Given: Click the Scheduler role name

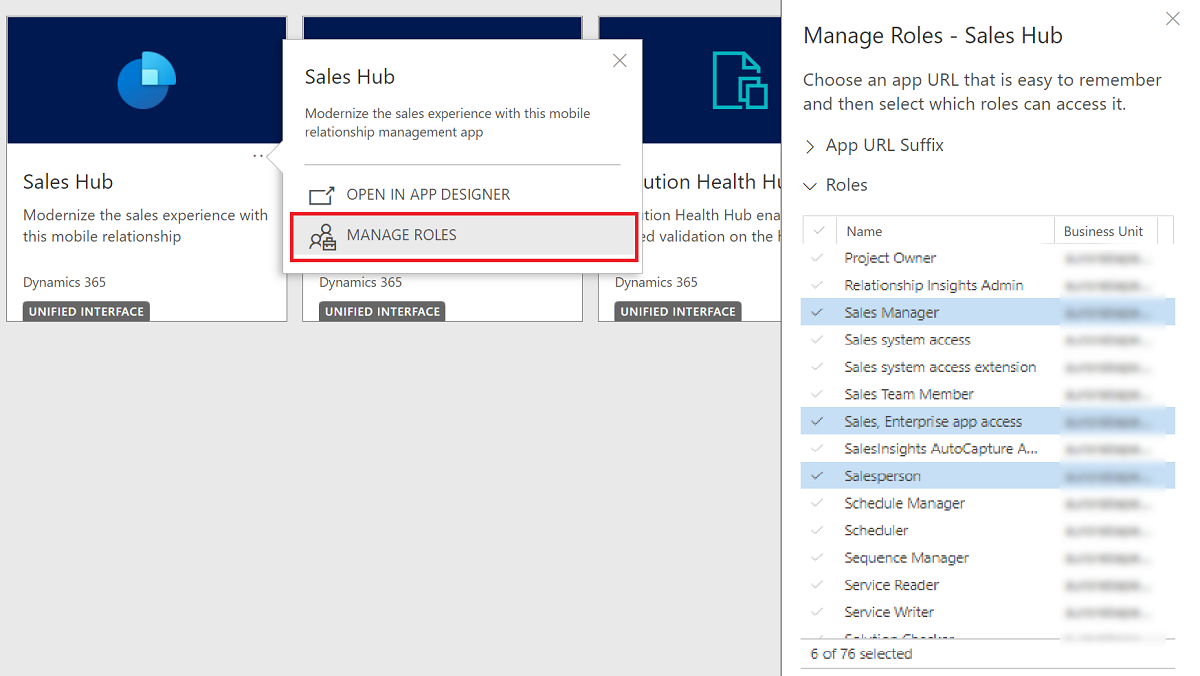Looking at the screenshot, I should click(876, 530).
